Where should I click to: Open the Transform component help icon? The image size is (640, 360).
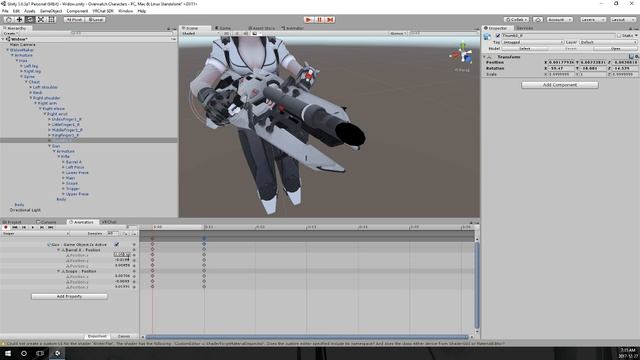[x=631, y=57]
